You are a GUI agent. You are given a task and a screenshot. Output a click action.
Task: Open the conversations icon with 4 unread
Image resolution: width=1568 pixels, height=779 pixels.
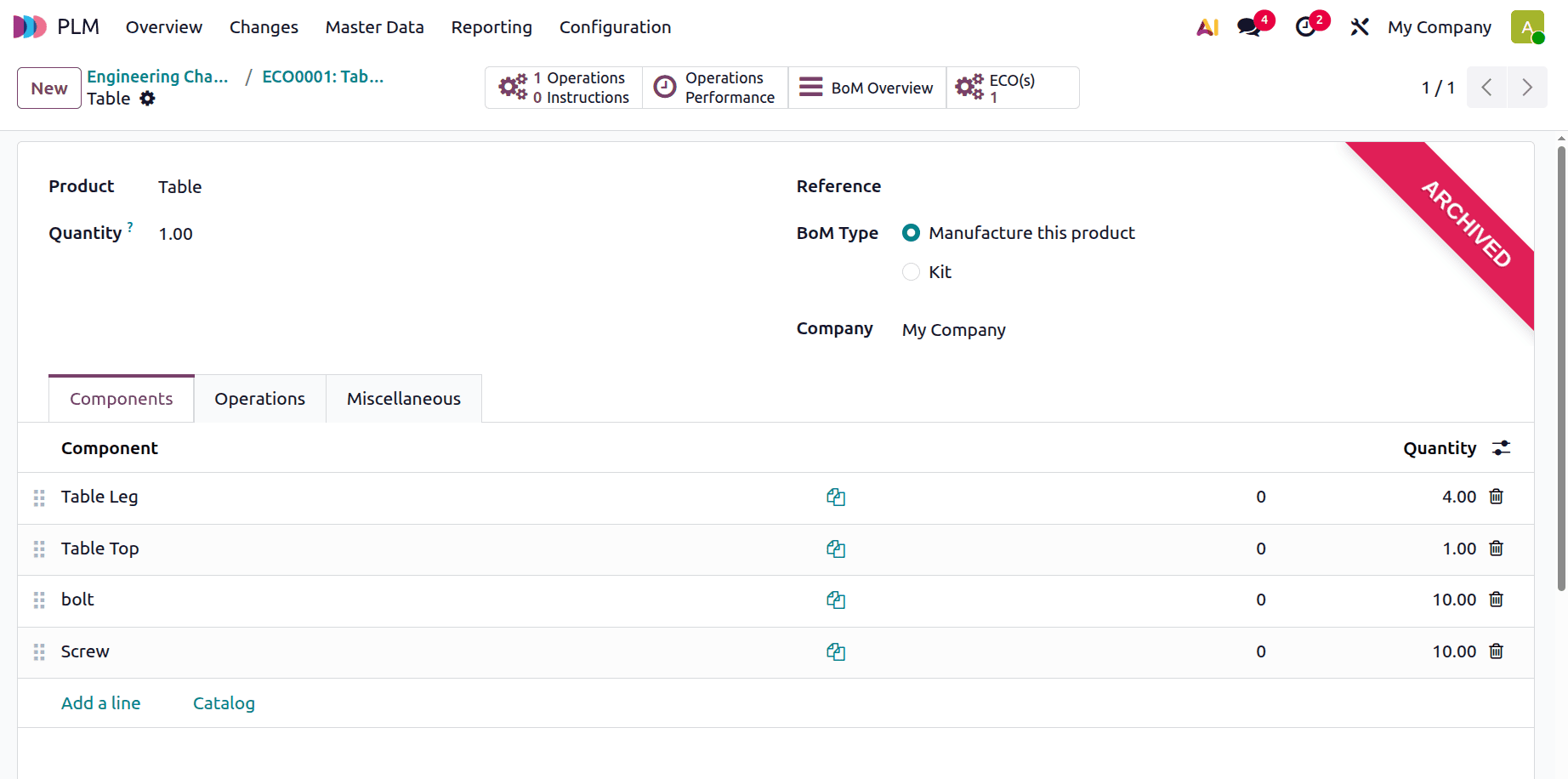(1250, 27)
